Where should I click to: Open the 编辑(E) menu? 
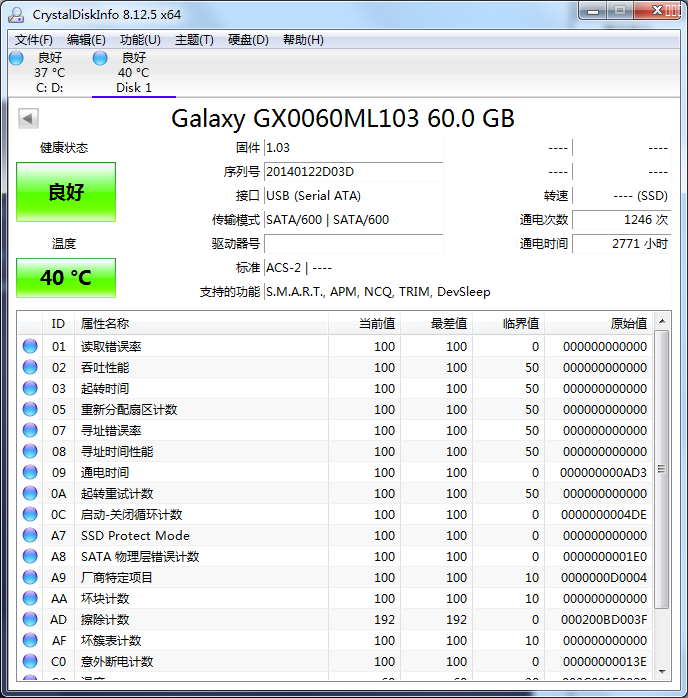click(86, 40)
